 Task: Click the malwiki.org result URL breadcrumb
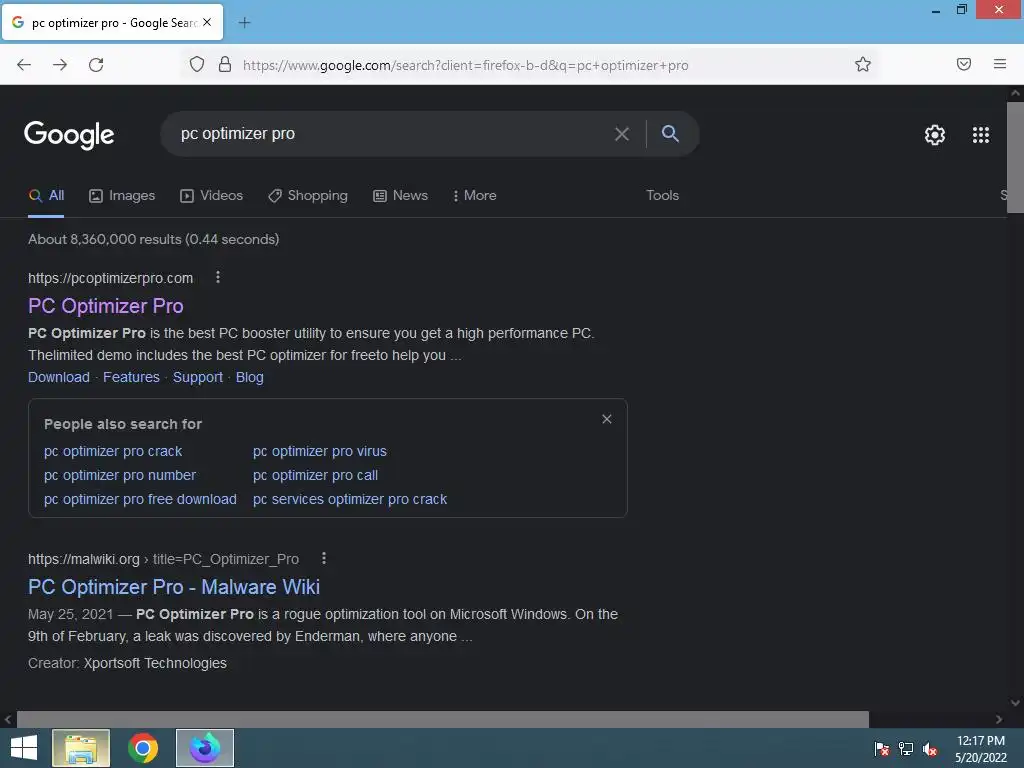(163, 559)
